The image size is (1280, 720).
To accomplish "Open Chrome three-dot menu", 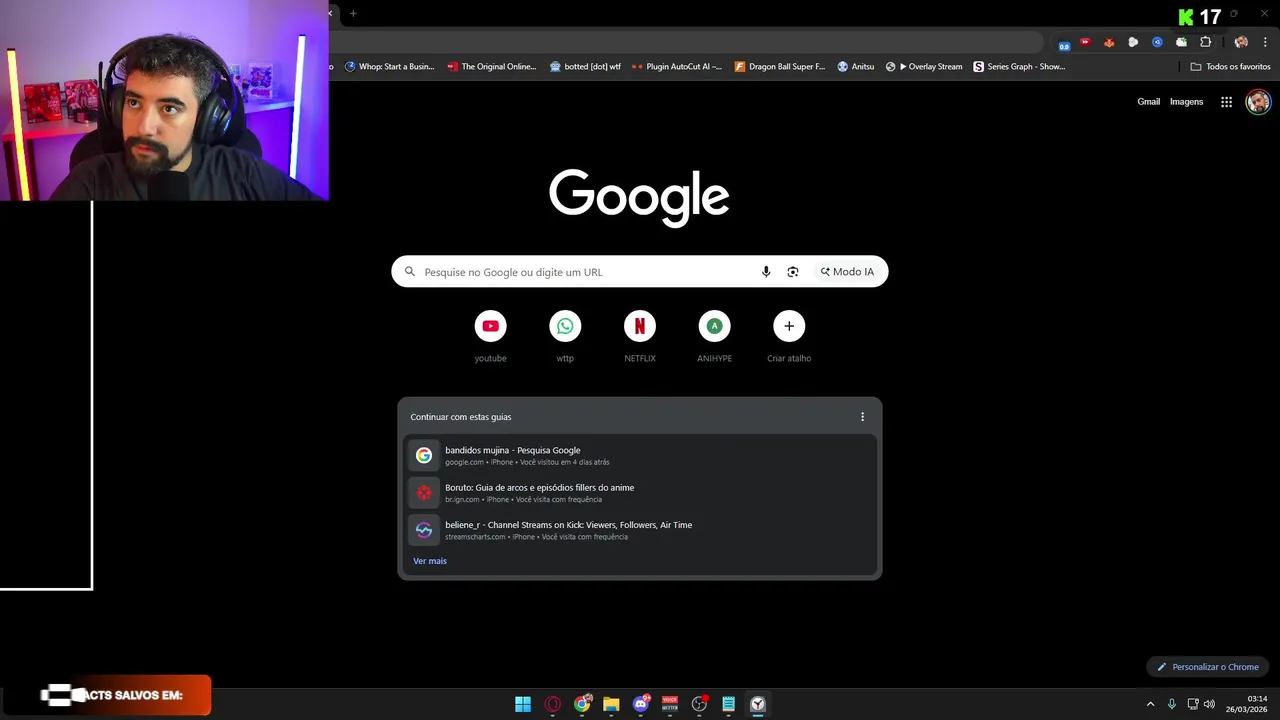I will [1265, 42].
